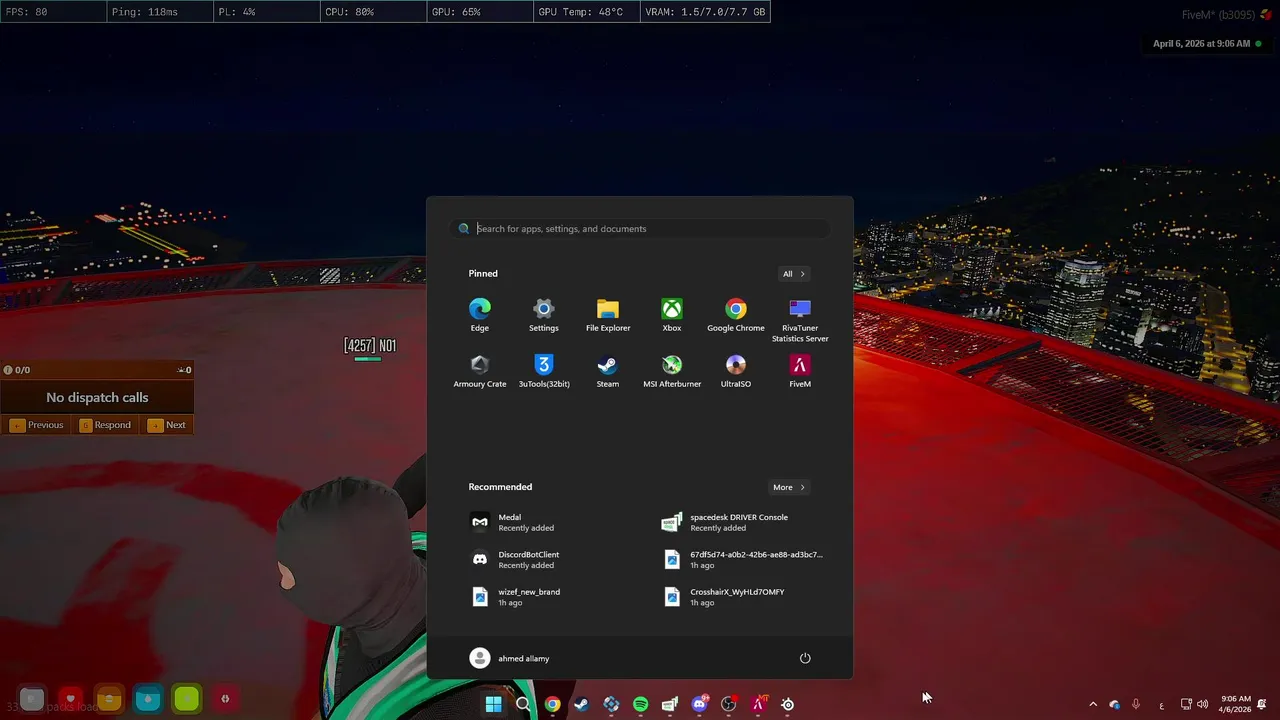Expand All apps list
The image size is (1280, 720).
pyautogui.click(x=794, y=274)
